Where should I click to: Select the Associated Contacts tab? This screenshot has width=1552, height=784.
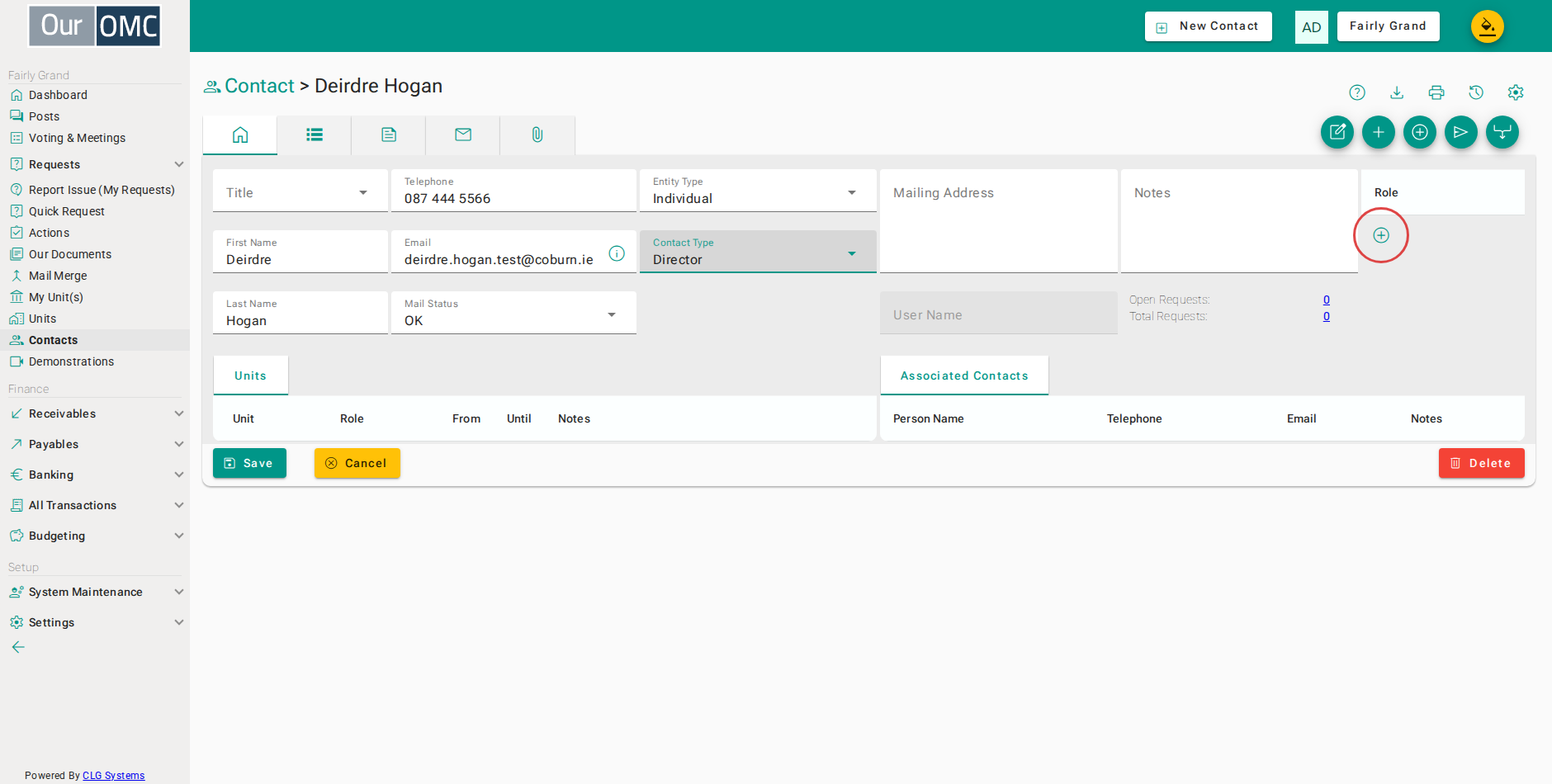964,375
